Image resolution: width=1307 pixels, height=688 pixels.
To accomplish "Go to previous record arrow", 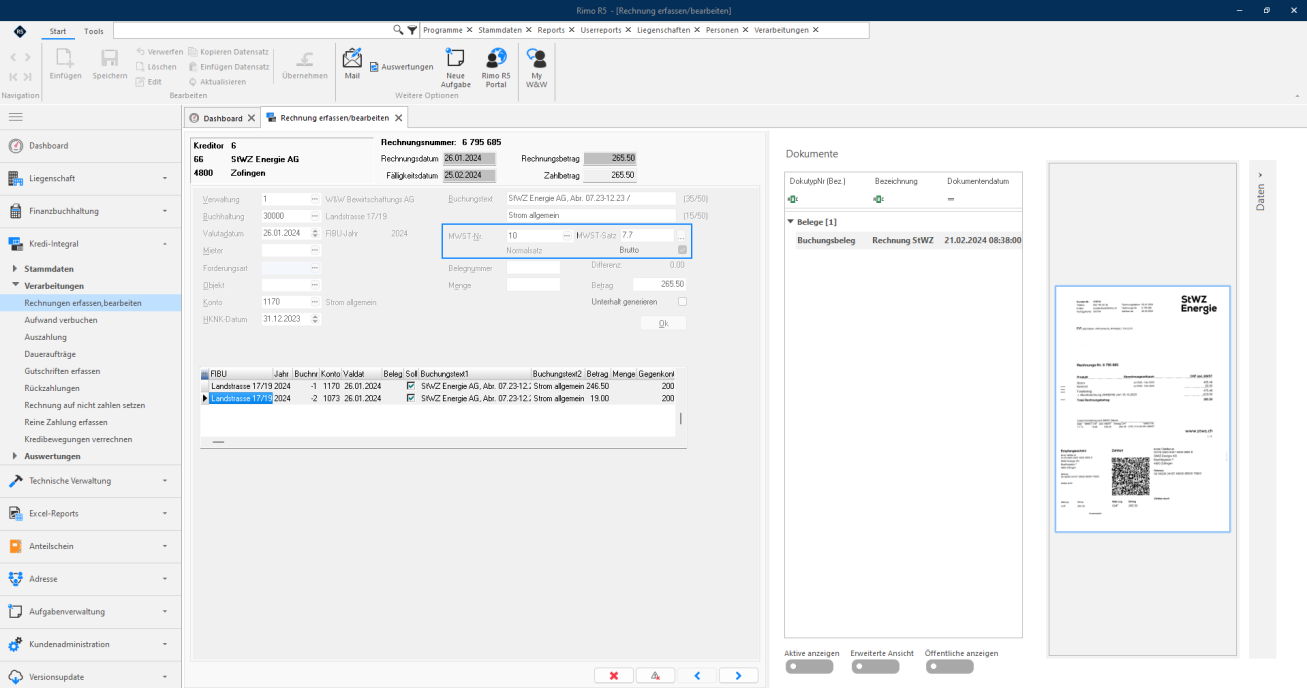I will pyautogui.click(x=13, y=57).
